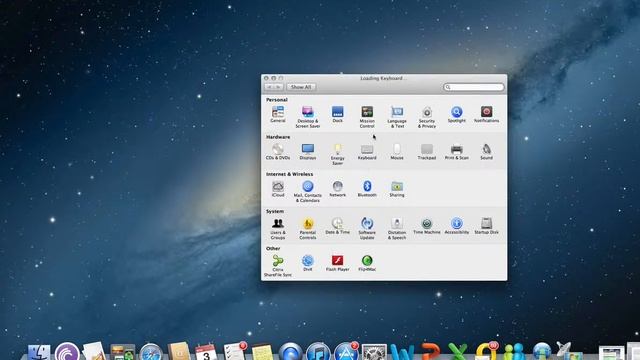The height and width of the screenshot is (360, 640).
Task: Open Sound preferences
Action: pos(486,151)
